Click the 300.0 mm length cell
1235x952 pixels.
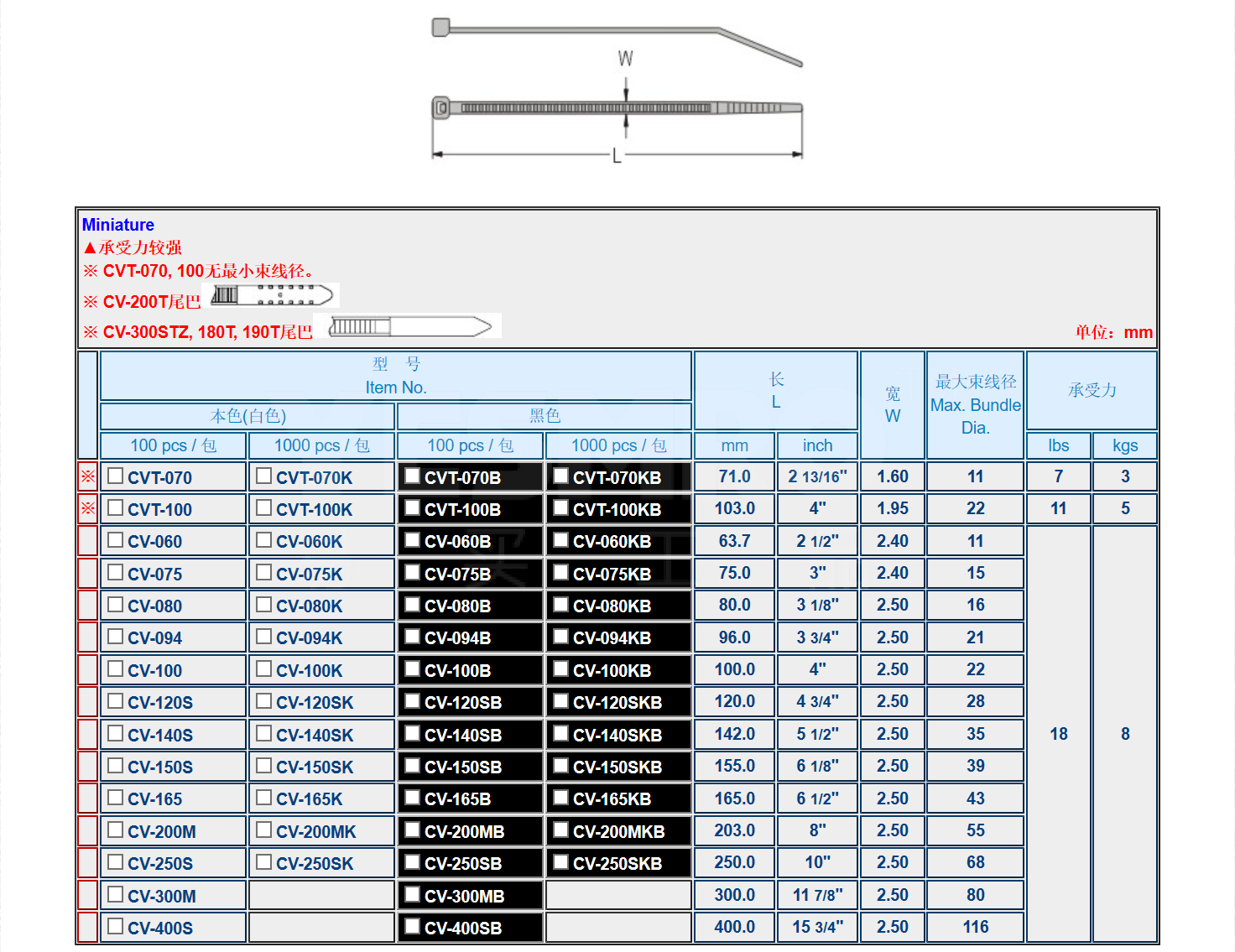735,895
